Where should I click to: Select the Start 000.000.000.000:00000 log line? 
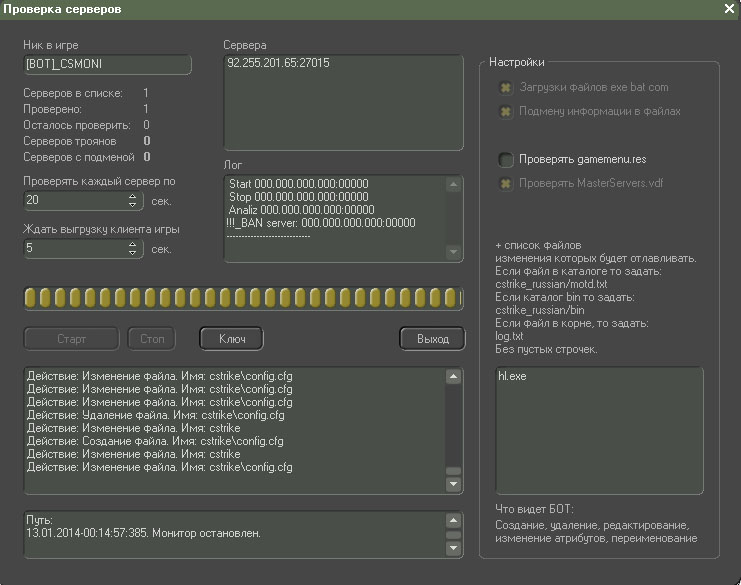pyautogui.click(x=299, y=184)
